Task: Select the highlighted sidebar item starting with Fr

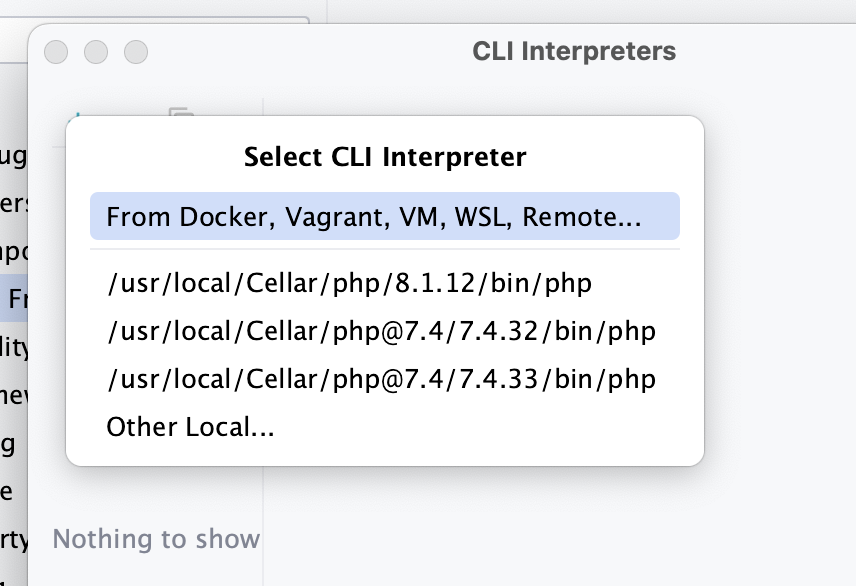Action: tap(14, 298)
